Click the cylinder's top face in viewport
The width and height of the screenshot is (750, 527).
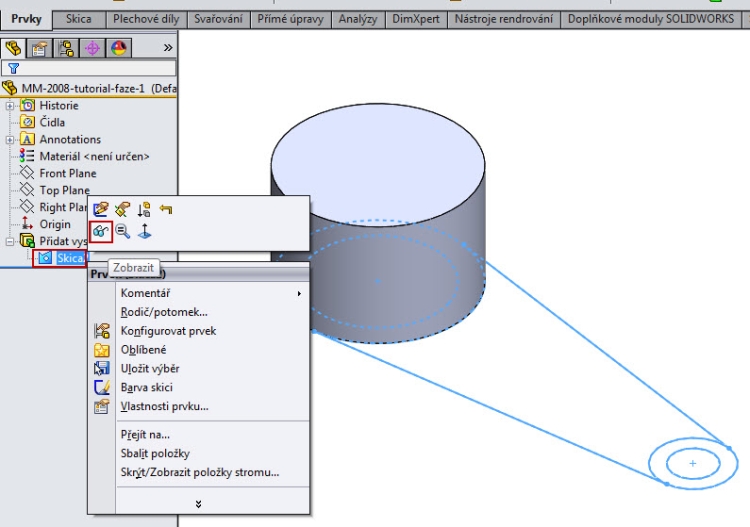378,163
